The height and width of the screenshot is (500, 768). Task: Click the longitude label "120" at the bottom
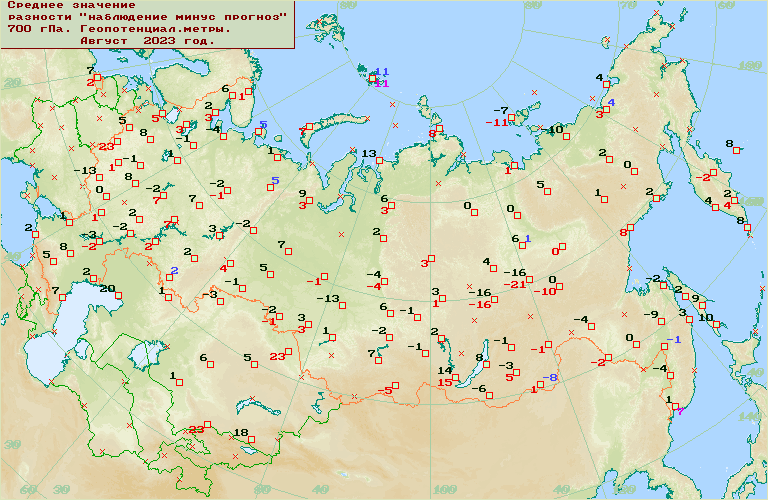click(x=624, y=490)
